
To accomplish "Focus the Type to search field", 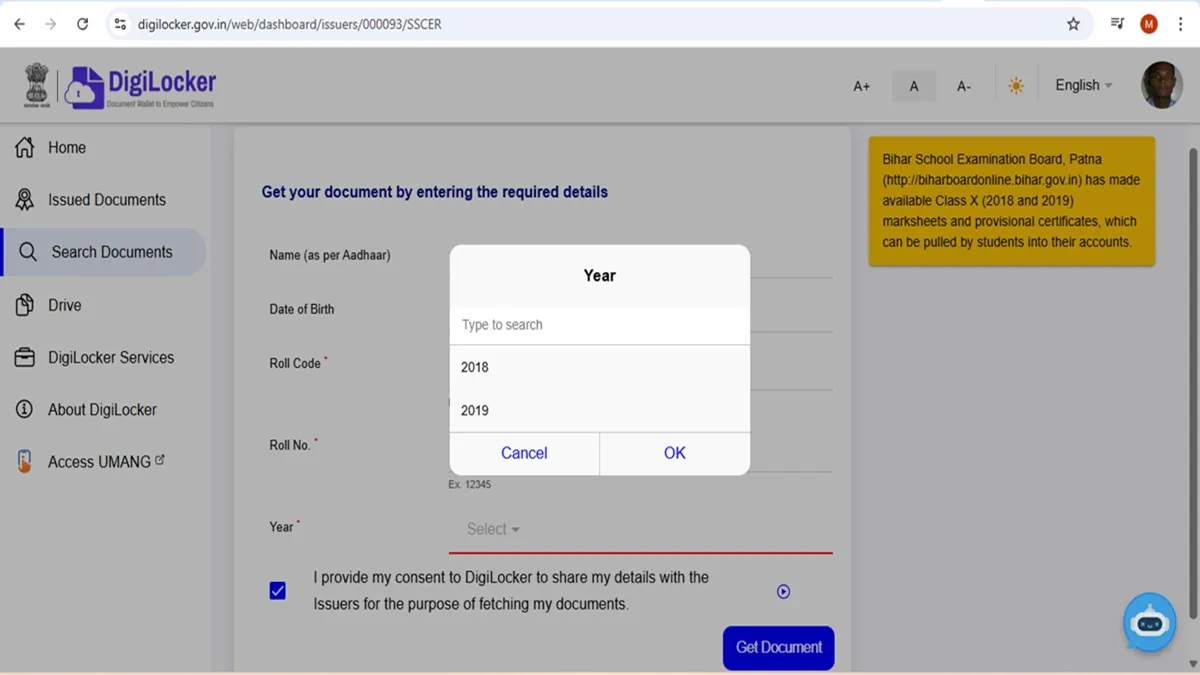I will pos(599,325).
